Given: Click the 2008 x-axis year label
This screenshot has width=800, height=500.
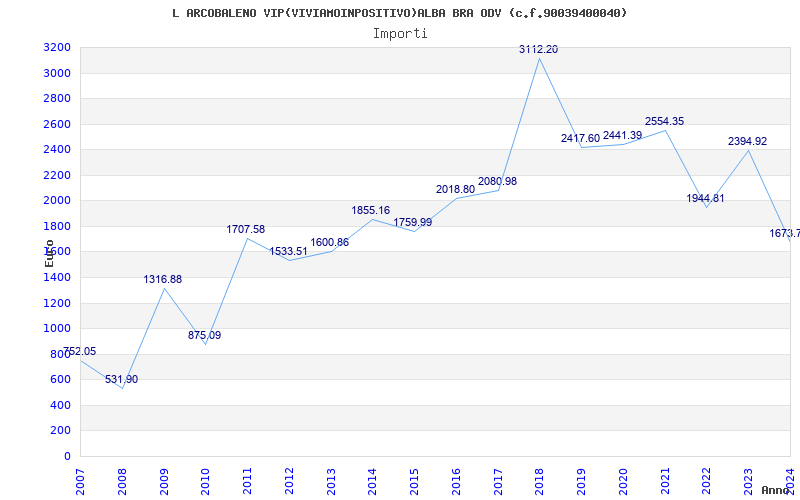Looking at the screenshot, I should 122,482.
